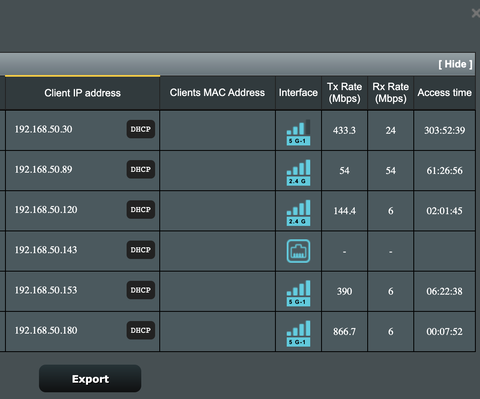Click access time 303:52:39

[444, 130]
